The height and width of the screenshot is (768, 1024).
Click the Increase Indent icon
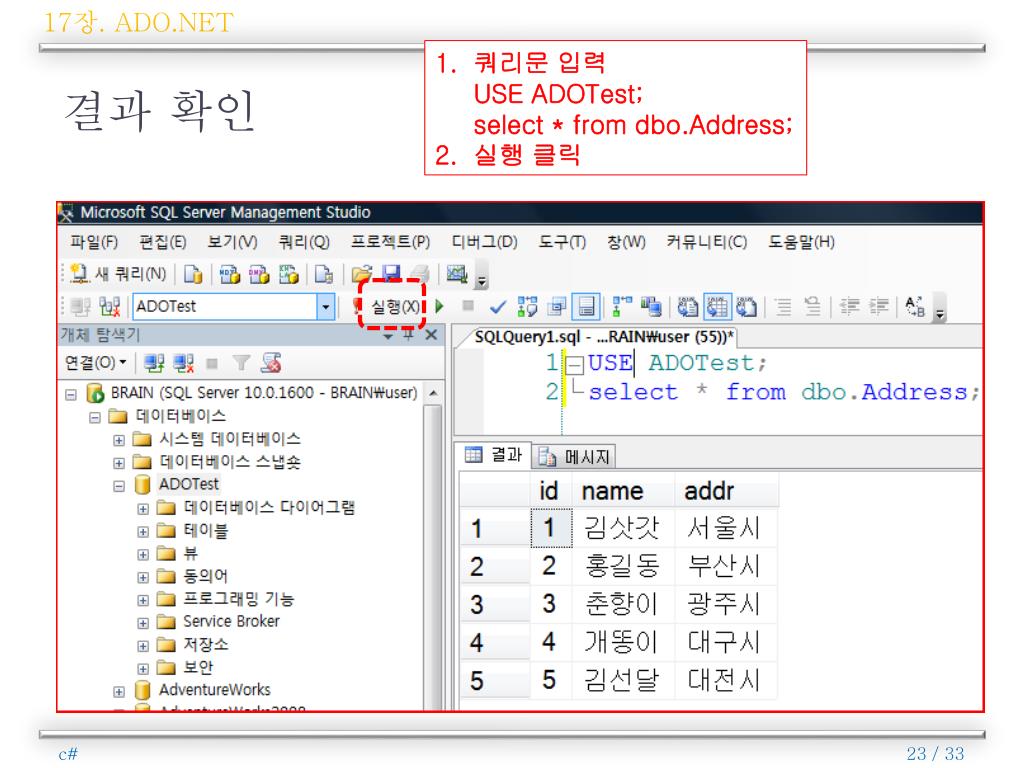pos(879,306)
